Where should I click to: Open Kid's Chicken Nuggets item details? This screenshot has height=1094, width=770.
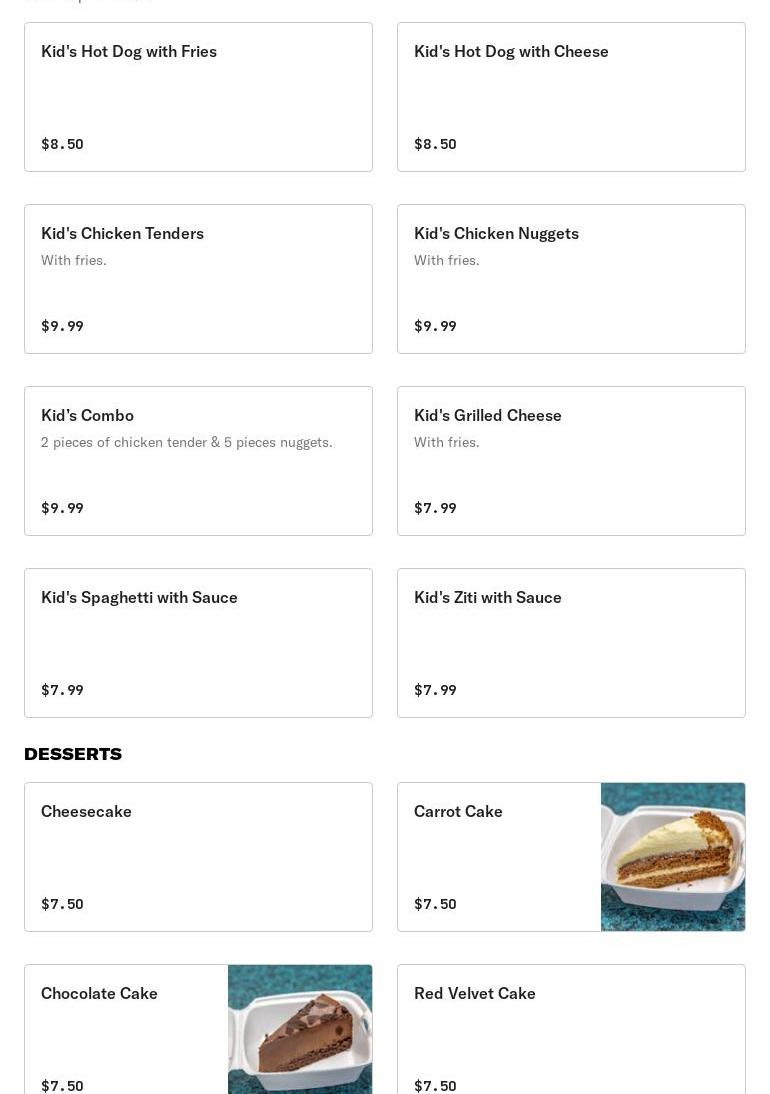[571, 279]
